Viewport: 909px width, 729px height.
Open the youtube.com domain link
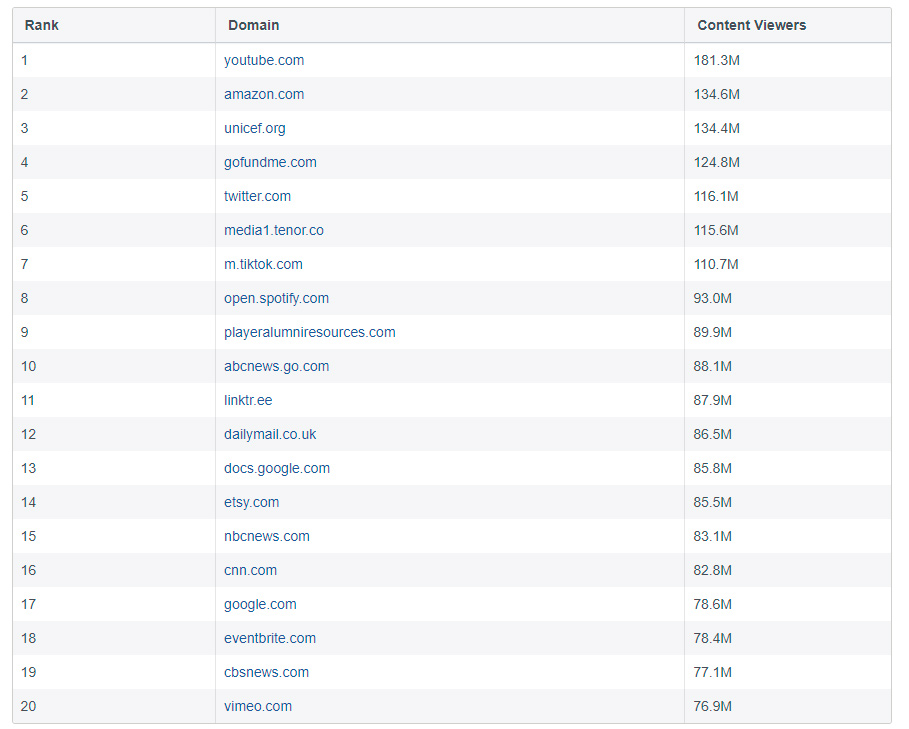[x=264, y=60]
